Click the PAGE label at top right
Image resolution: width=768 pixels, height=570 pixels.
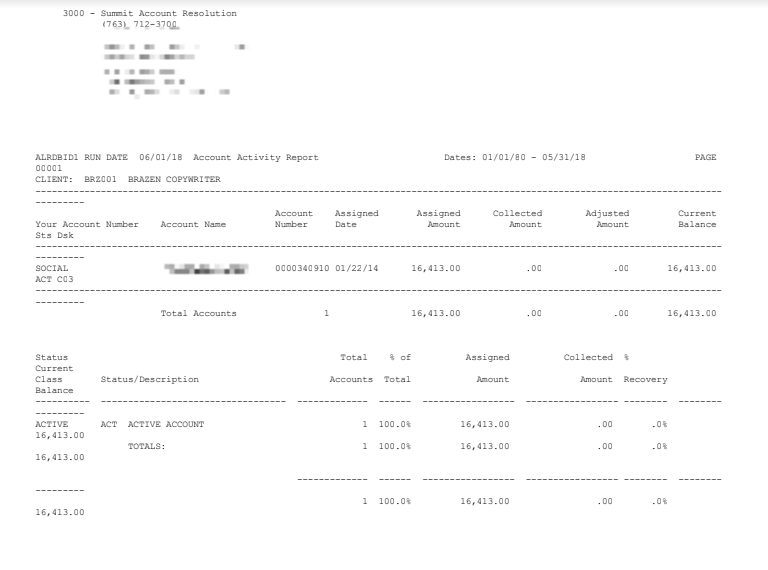[x=704, y=158]
